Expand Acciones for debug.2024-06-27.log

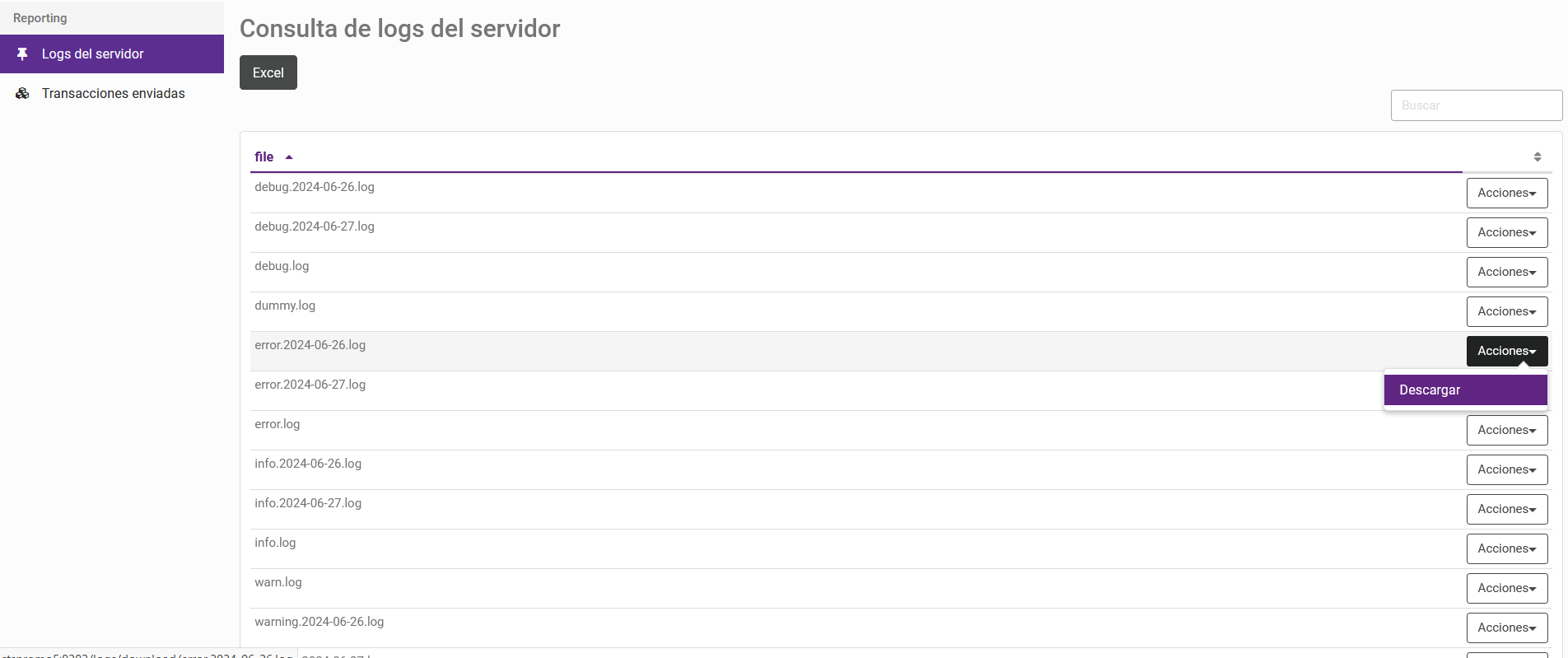1506,233
